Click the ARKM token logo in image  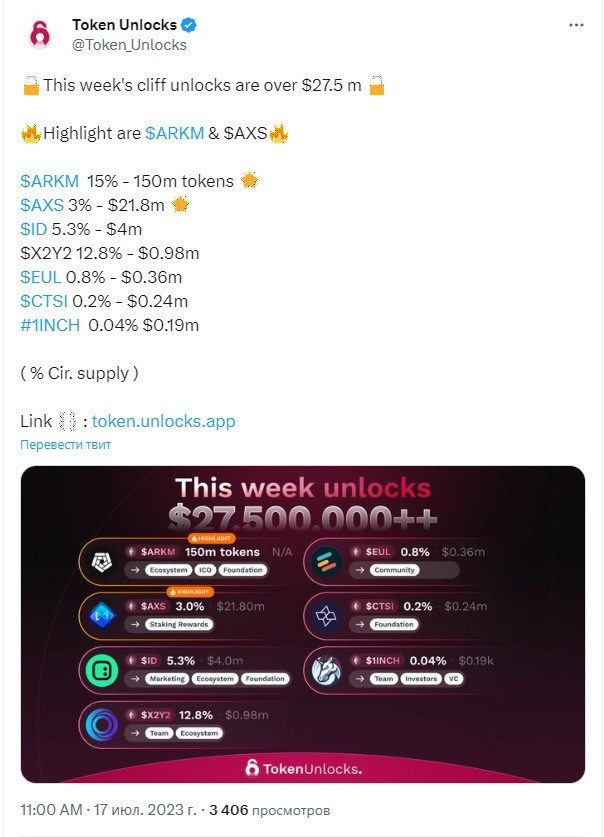[x=101, y=562]
